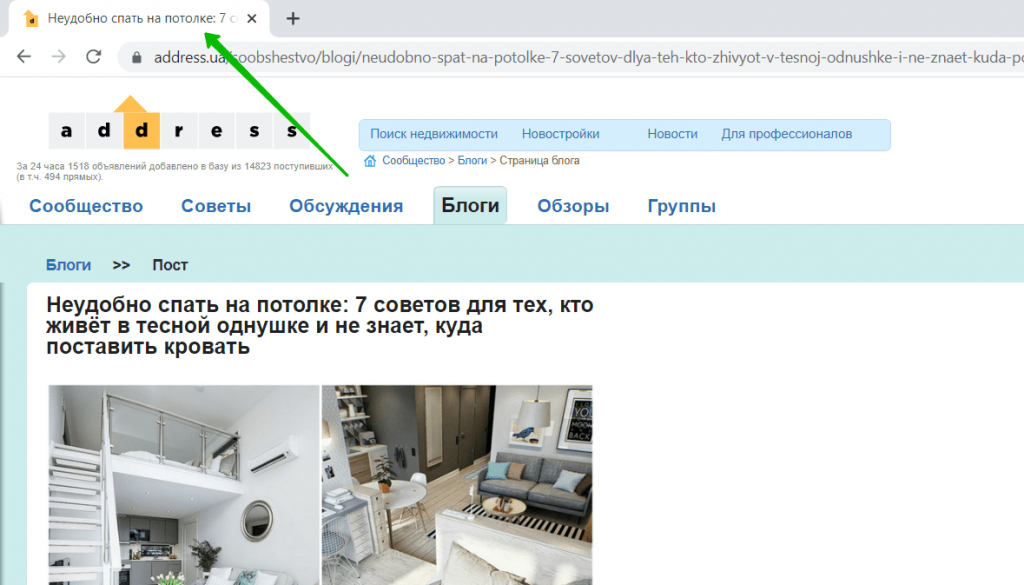Select the active 'Блоги' section tab
The height and width of the screenshot is (585, 1024).
click(x=470, y=205)
